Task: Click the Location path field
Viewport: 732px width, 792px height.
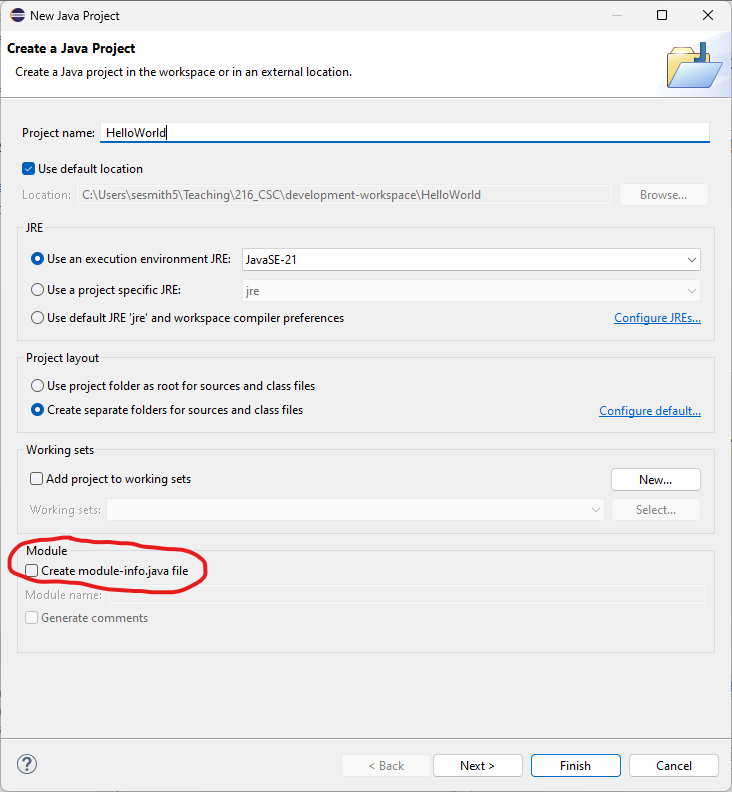Action: pos(344,195)
